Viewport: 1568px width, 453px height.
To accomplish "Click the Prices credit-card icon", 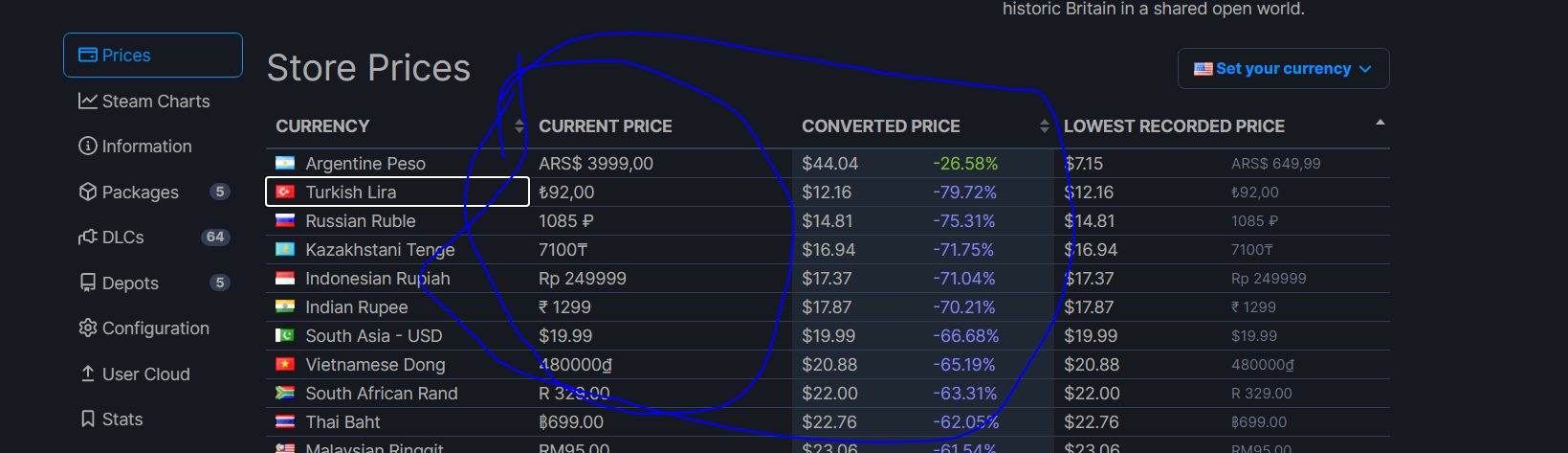I will [x=88, y=56].
